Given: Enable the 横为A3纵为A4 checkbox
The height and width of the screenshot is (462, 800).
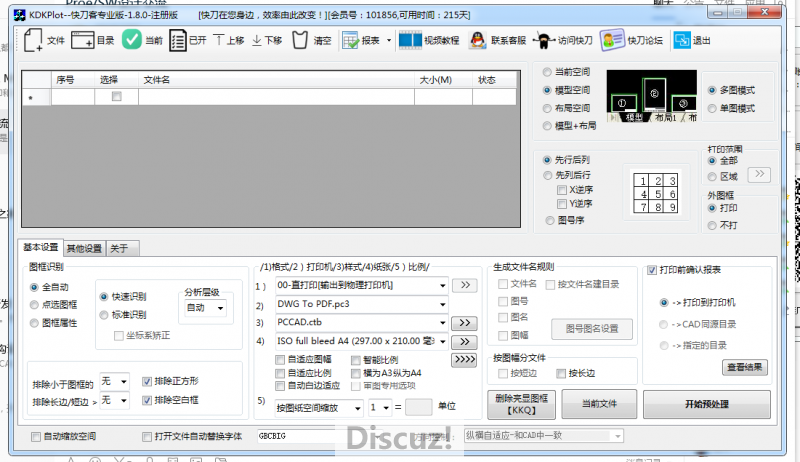Looking at the screenshot, I should point(356,373).
